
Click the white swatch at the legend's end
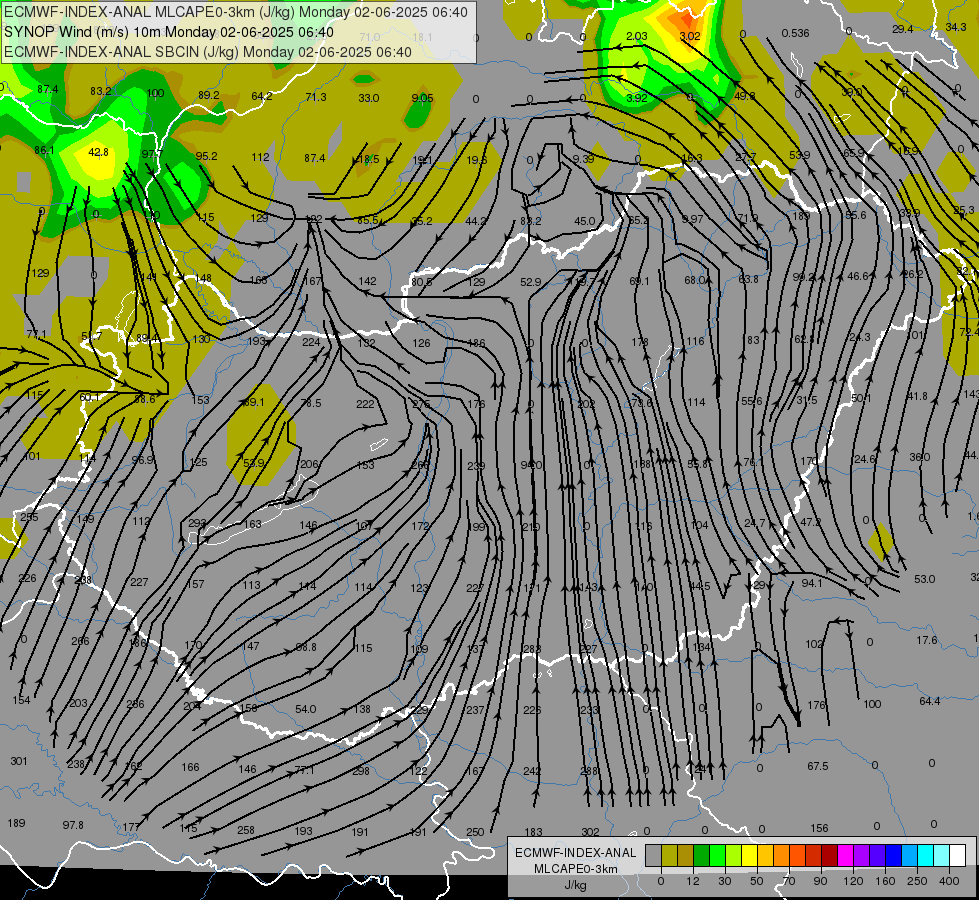click(x=957, y=855)
